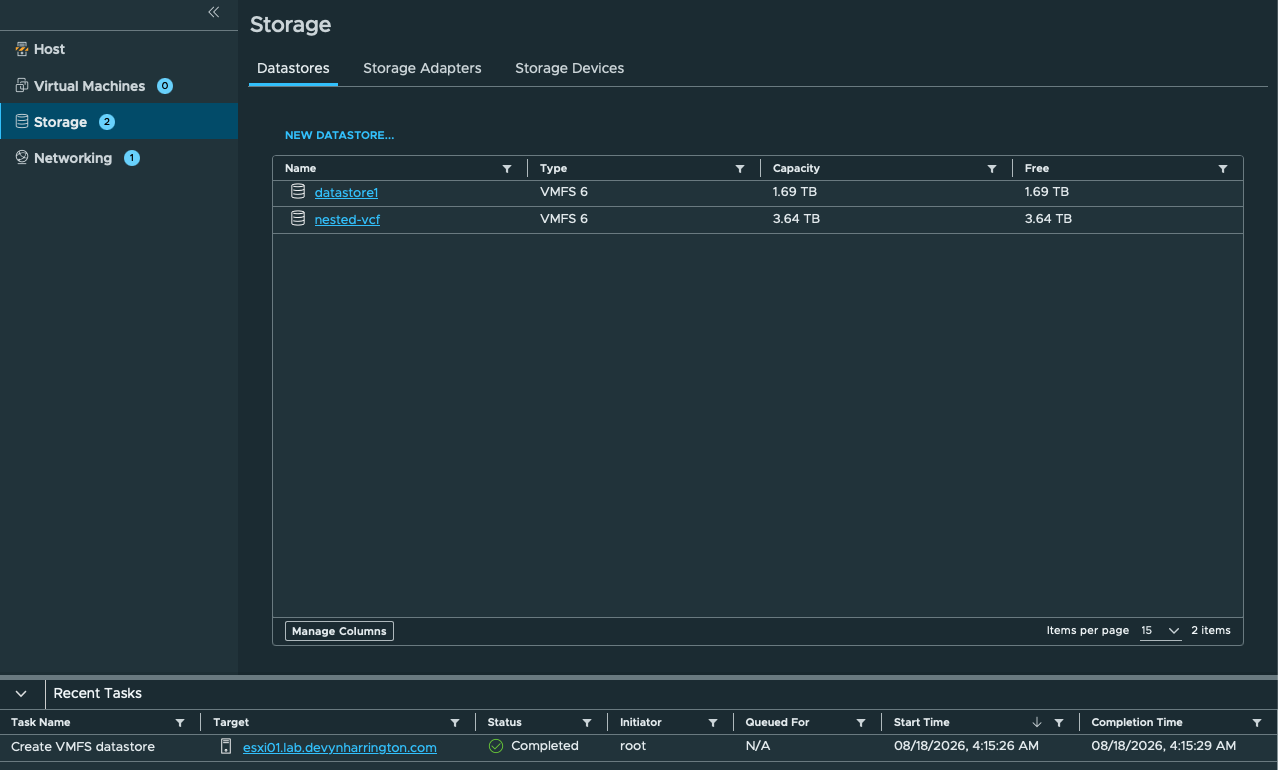Filter the Queued For column

pyautogui.click(x=861, y=723)
